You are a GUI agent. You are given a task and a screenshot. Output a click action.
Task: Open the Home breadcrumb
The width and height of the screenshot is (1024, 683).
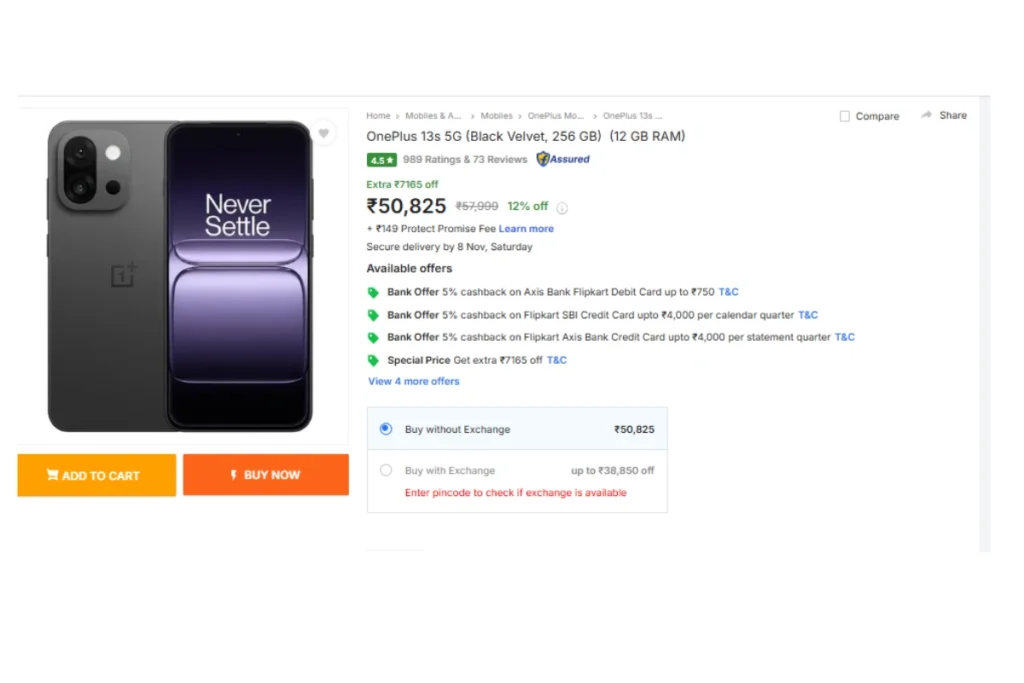pos(378,116)
